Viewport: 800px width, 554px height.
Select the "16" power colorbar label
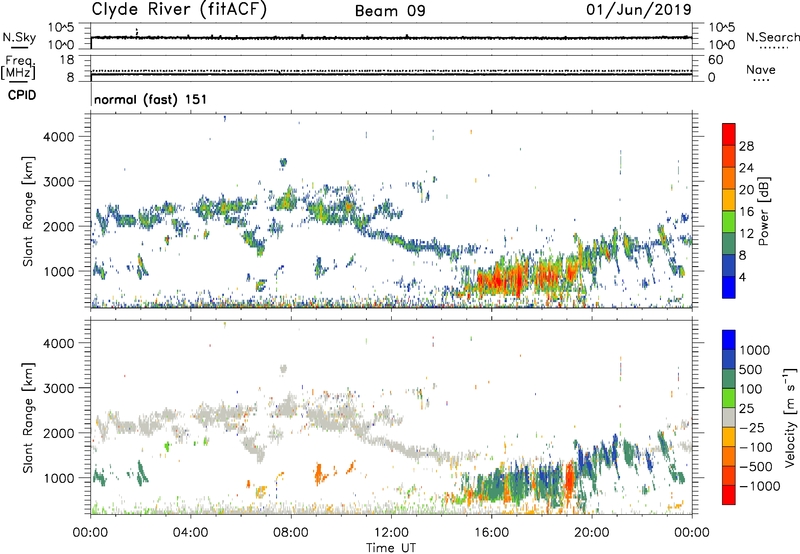[746, 212]
